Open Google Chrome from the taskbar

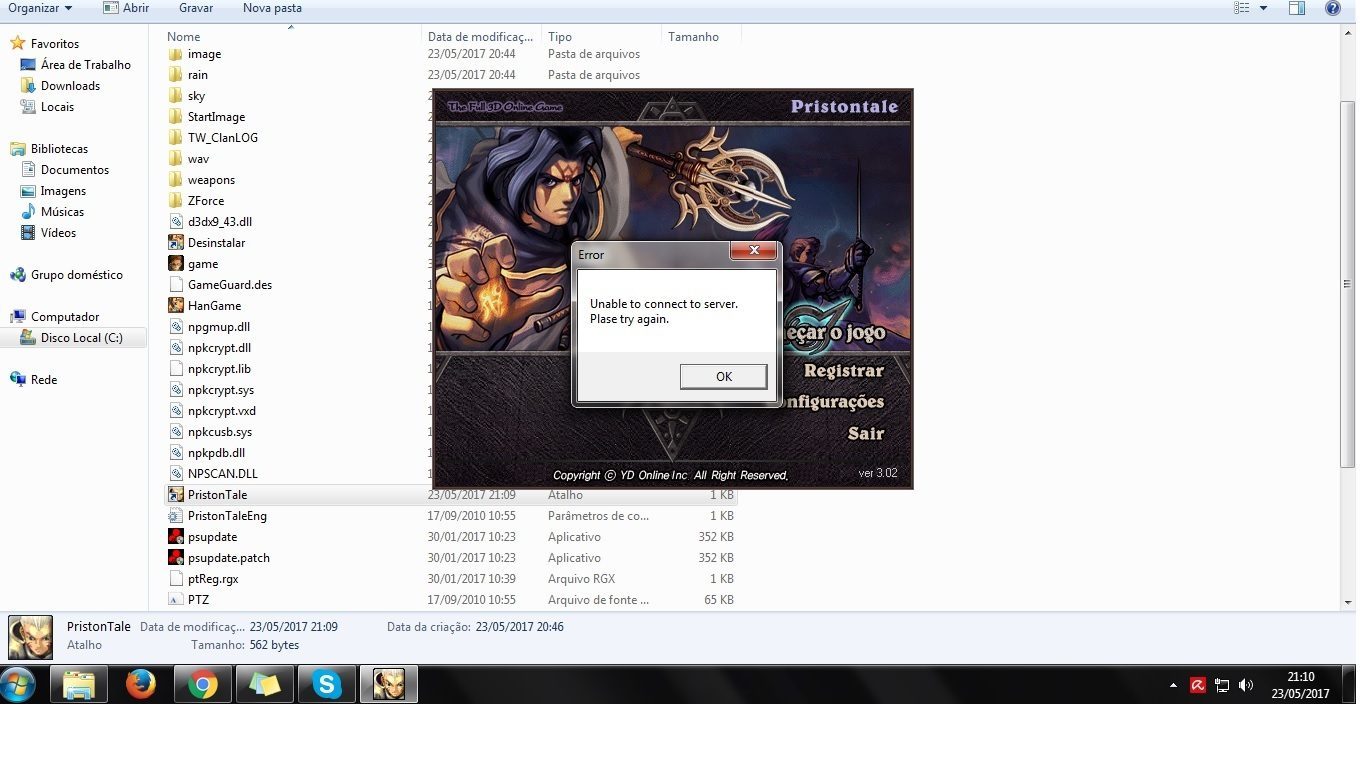coord(203,685)
